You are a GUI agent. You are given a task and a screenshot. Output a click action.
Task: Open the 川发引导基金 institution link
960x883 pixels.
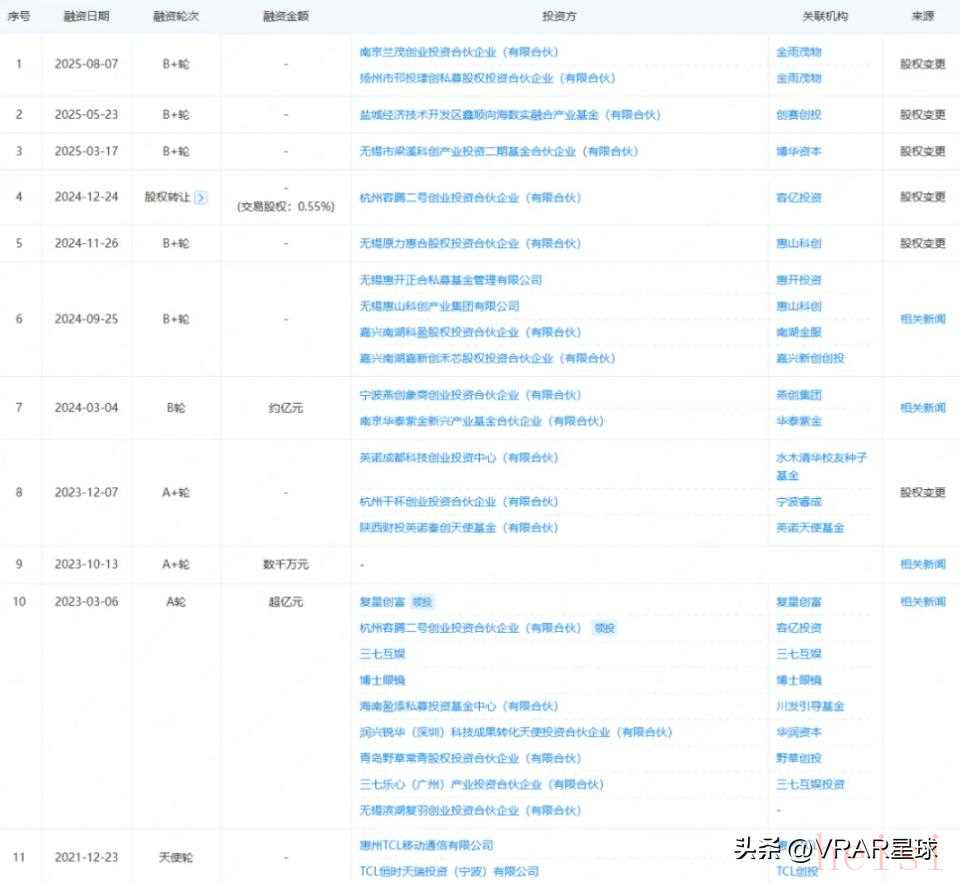pyautogui.click(x=810, y=706)
